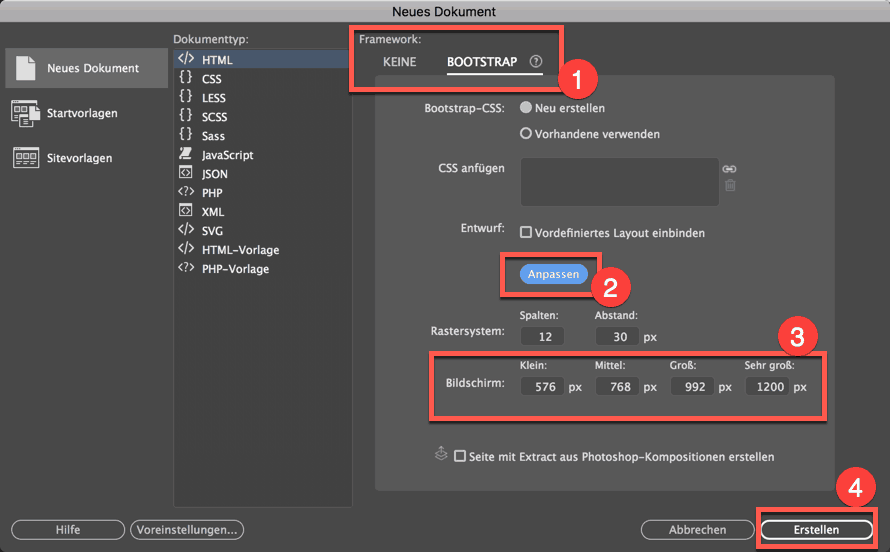Click the Anpassen button

553,274
